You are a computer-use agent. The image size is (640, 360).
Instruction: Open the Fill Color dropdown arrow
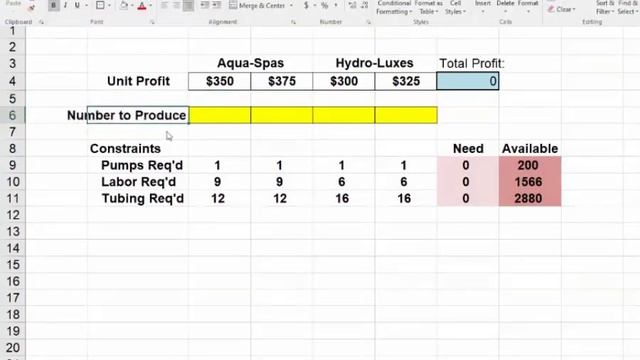point(132,5)
